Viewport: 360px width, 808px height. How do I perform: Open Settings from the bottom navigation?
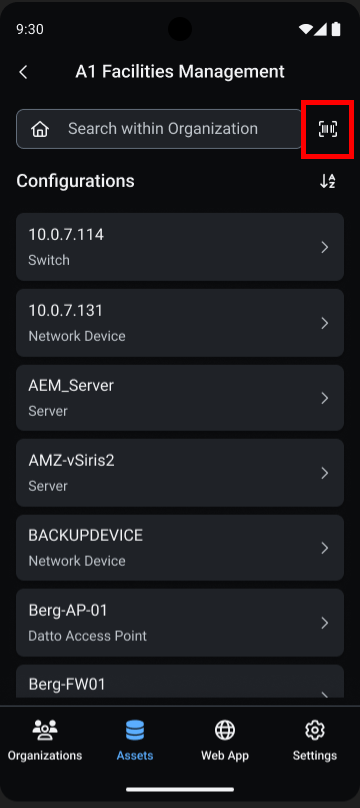click(x=315, y=740)
